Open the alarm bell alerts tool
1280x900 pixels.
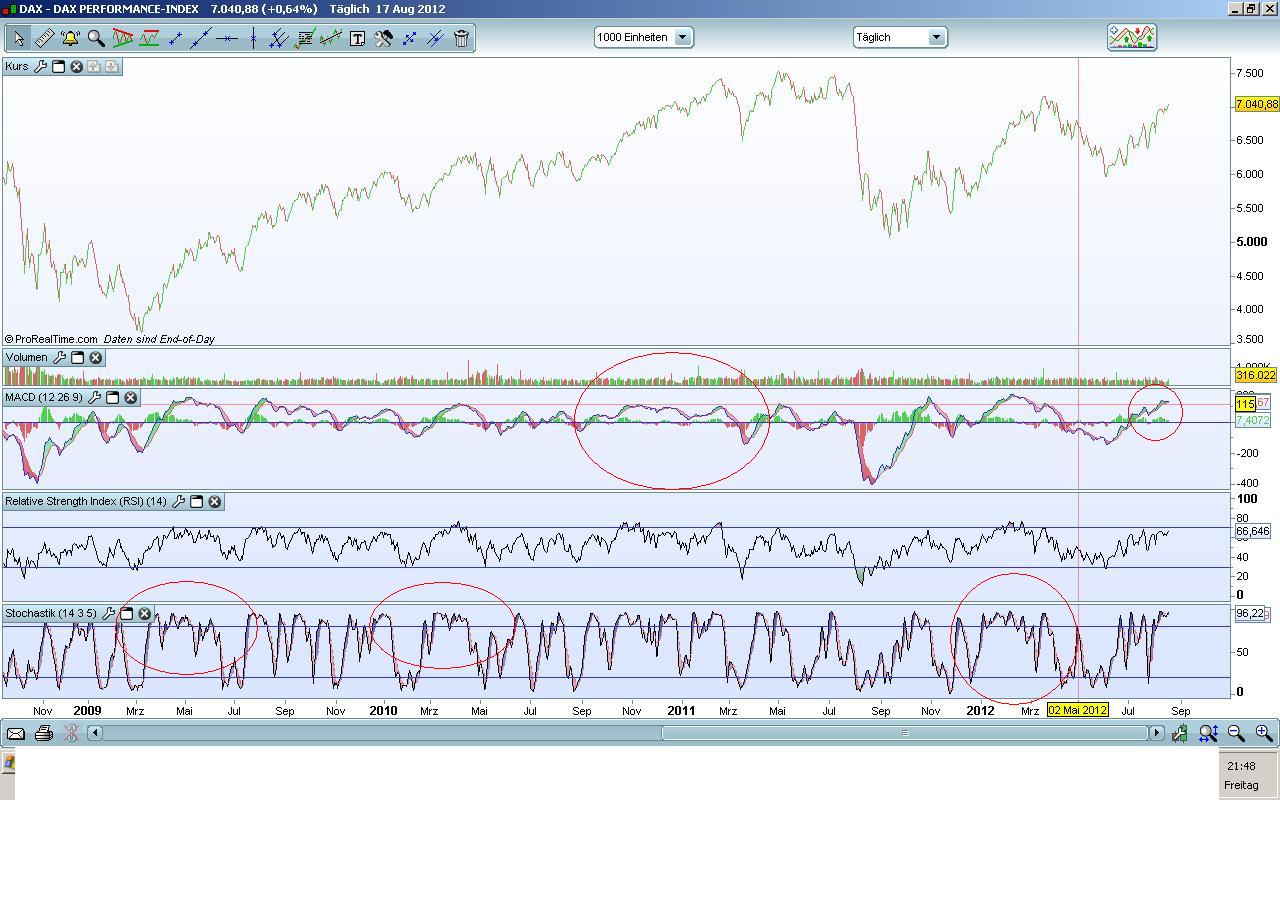pos(70,38)
